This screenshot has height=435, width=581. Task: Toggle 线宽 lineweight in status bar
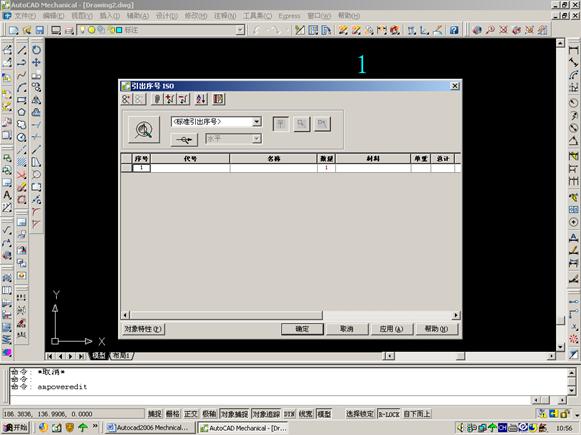[x=306, y=414]
